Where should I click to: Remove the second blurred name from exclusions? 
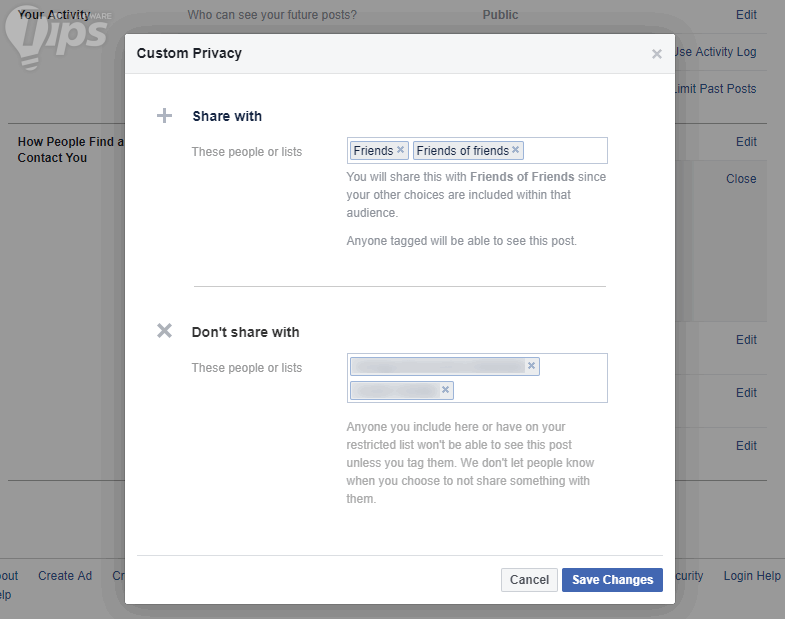pos(445,390)
